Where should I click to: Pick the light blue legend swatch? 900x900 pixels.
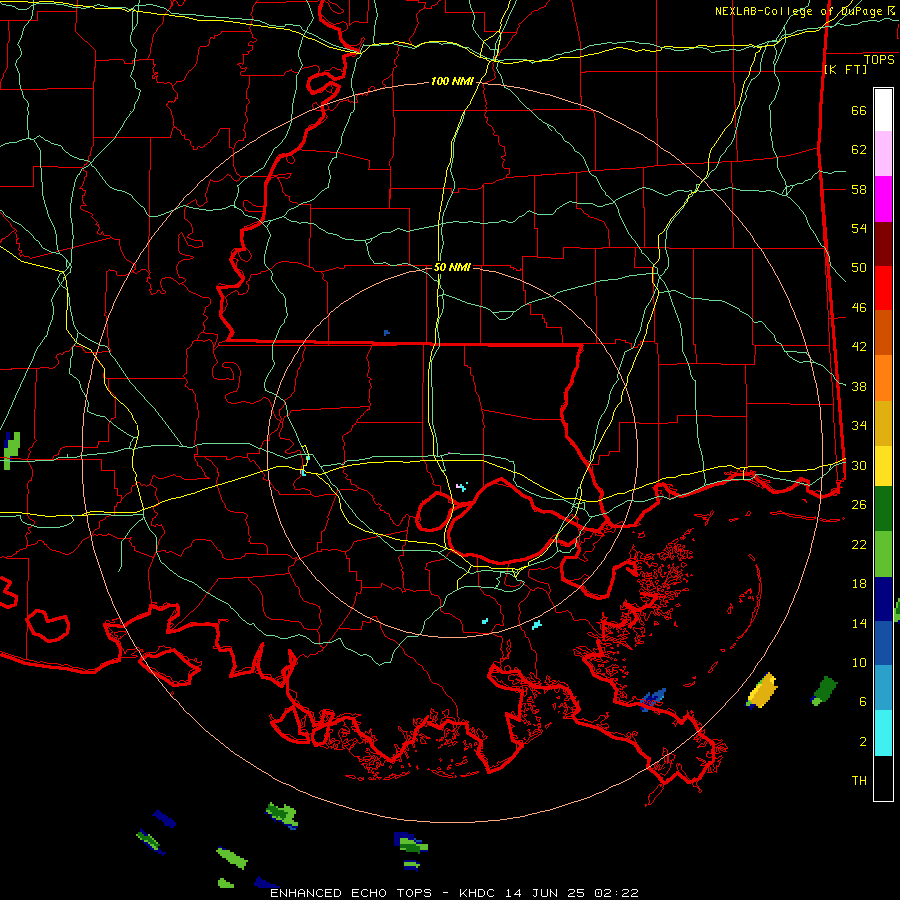883,688
